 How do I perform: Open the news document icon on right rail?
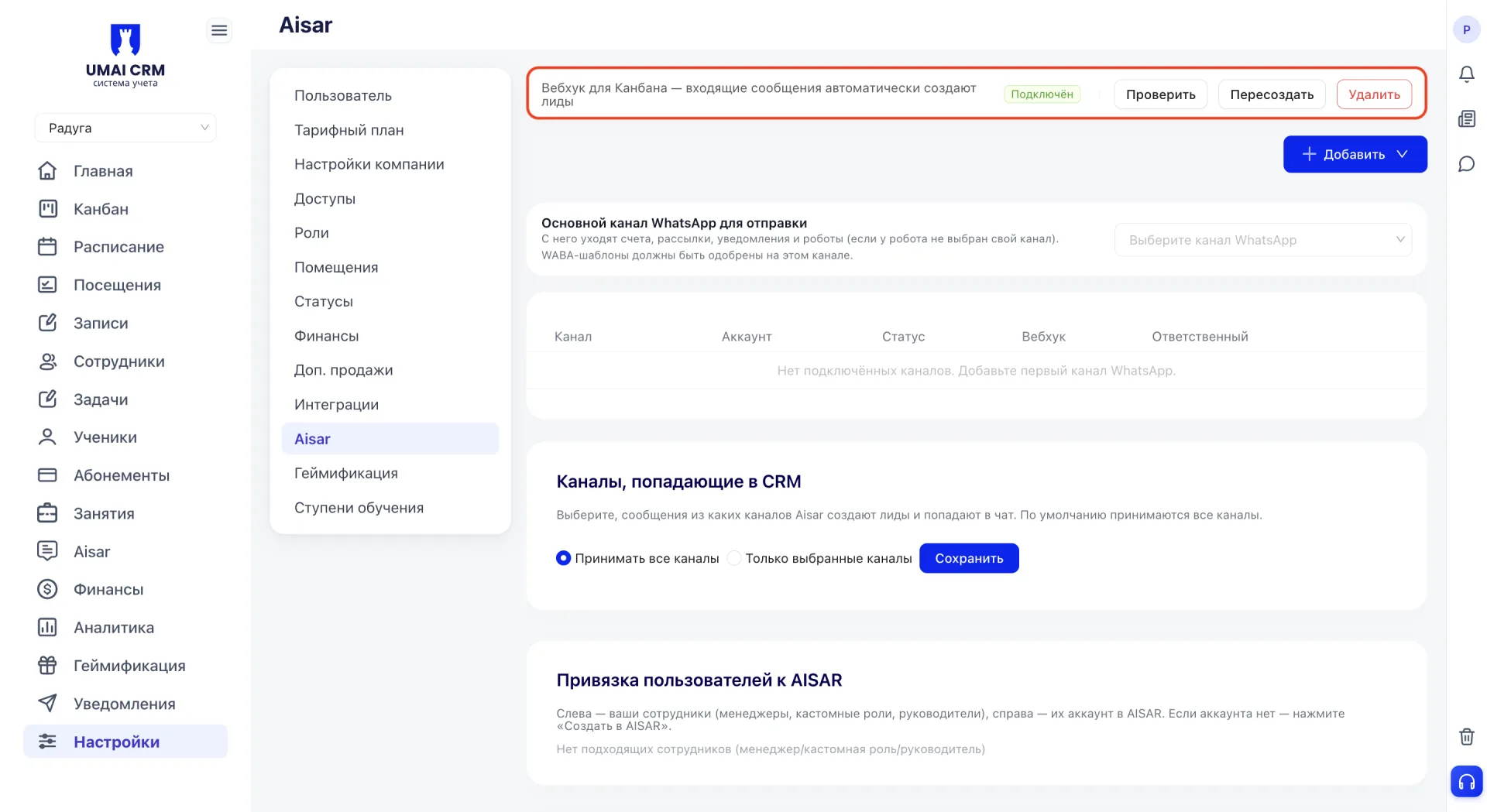[x=1466, y=118]
